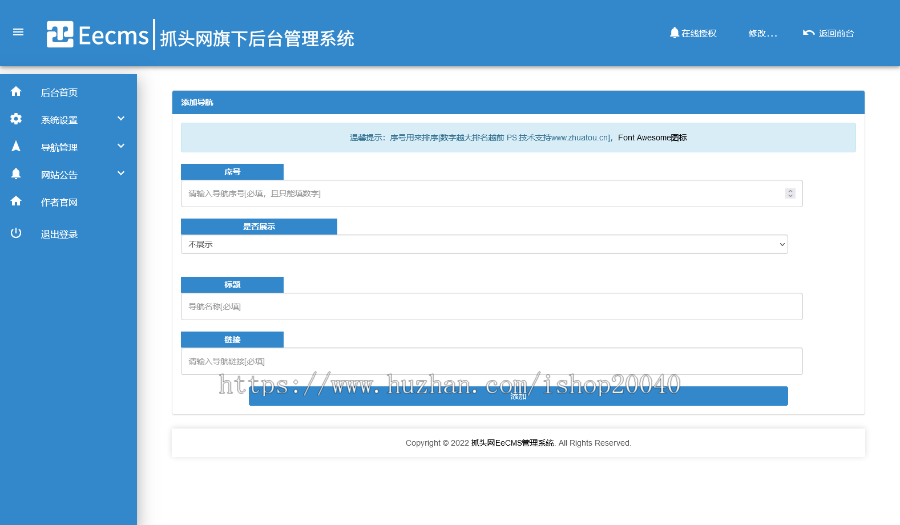Screen dimensions: 900x525
Task: Click the 返回前台 header link
Action: [x=836, y=33]
